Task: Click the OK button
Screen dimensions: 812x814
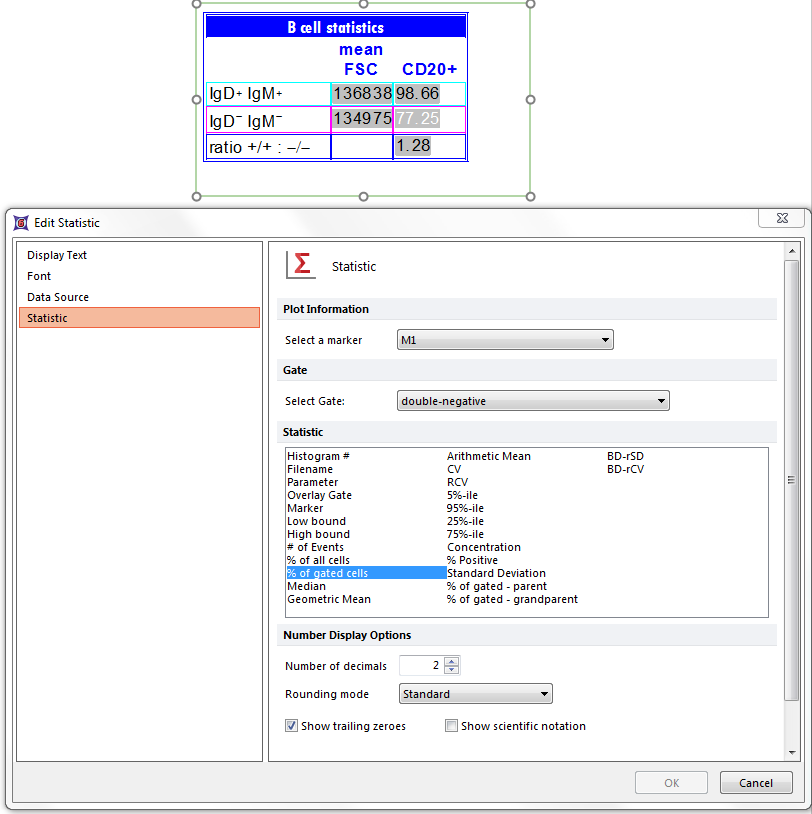Action: 671,783
